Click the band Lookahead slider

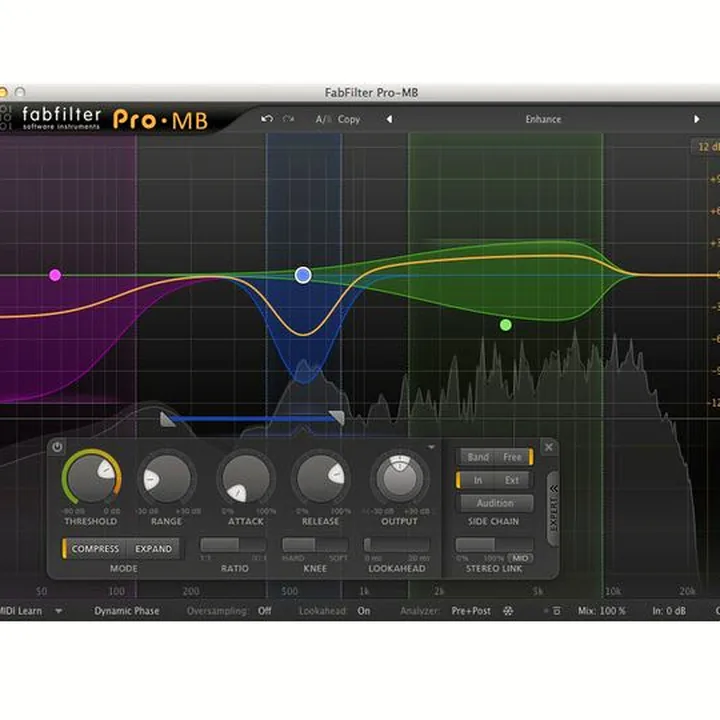pyautogui.click(x=397, y=545)
